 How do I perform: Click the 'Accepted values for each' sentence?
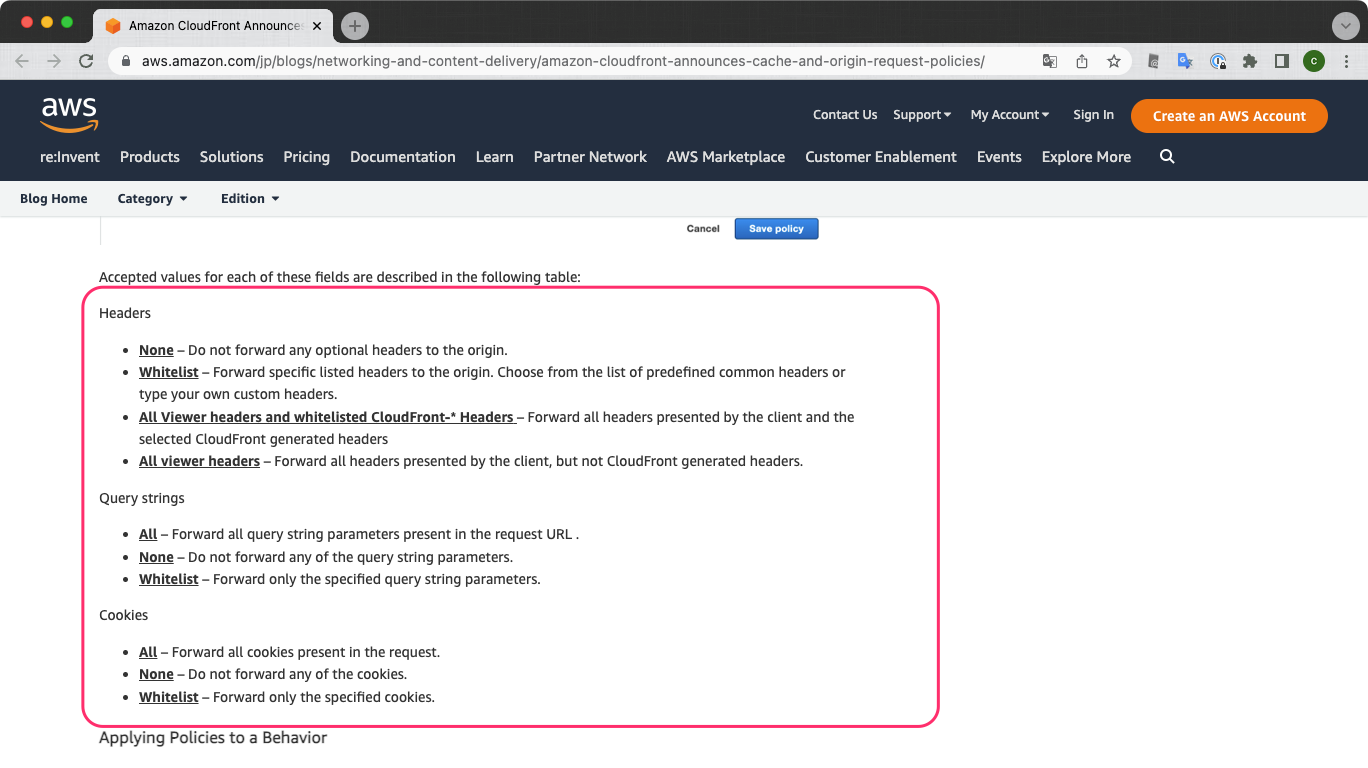coord(340,277)
